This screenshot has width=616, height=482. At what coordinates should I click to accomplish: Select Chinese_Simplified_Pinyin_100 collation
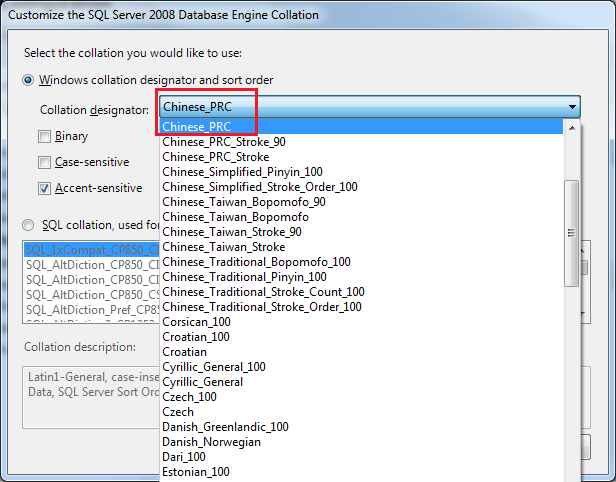tap(361, 172)
